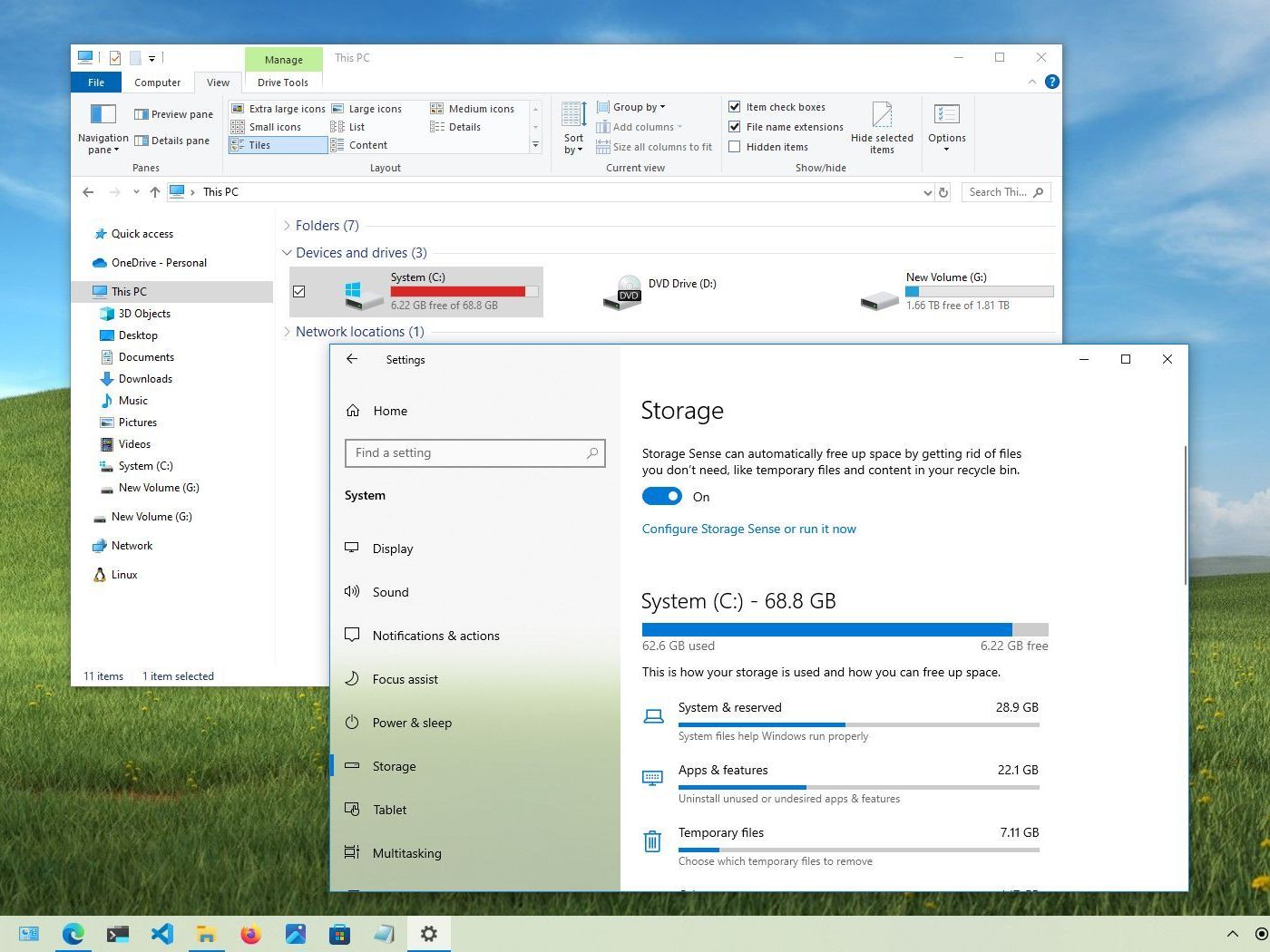This screenshot has height=952, width=1270.
Task: Expand the Folders (7) group
Action: click(x=288, y=226)
